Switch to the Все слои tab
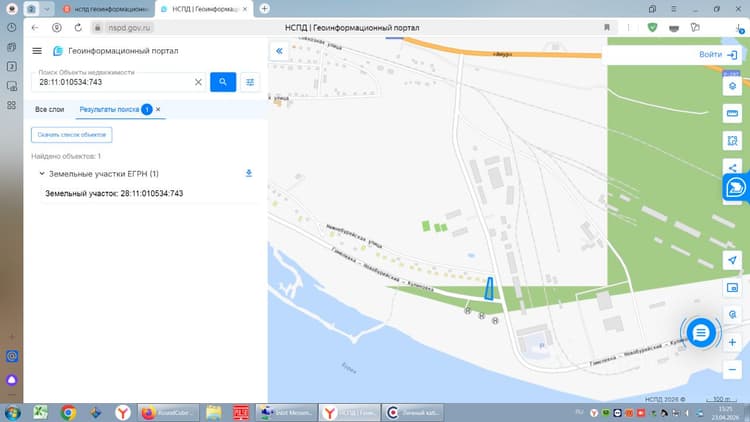Screen dimensions: 750x422 click(x=49, y=110)
